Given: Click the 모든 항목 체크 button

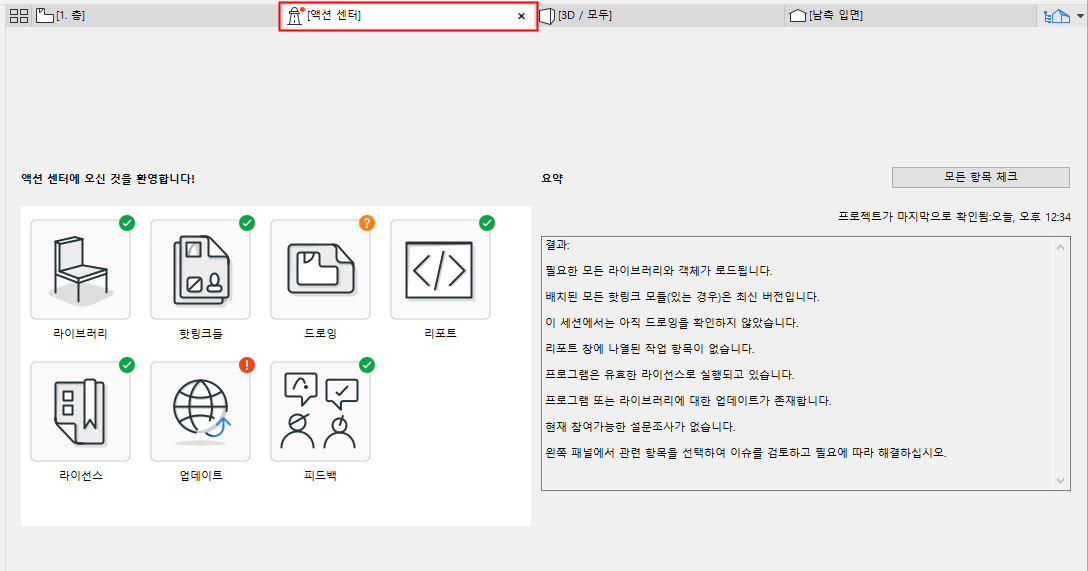Looking at the screenshot, I should (x=980, y=177).
